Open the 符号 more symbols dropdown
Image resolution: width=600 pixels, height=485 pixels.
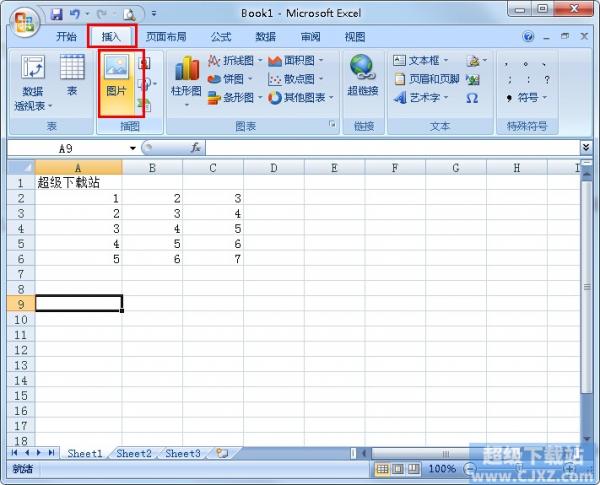(527, 98)
